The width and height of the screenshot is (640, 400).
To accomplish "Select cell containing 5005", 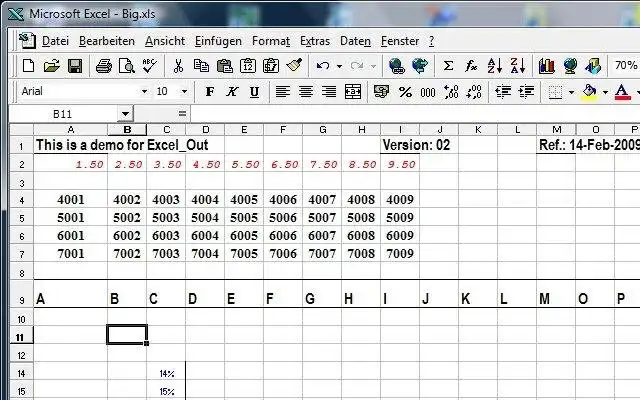I will [x=244, y=218].
